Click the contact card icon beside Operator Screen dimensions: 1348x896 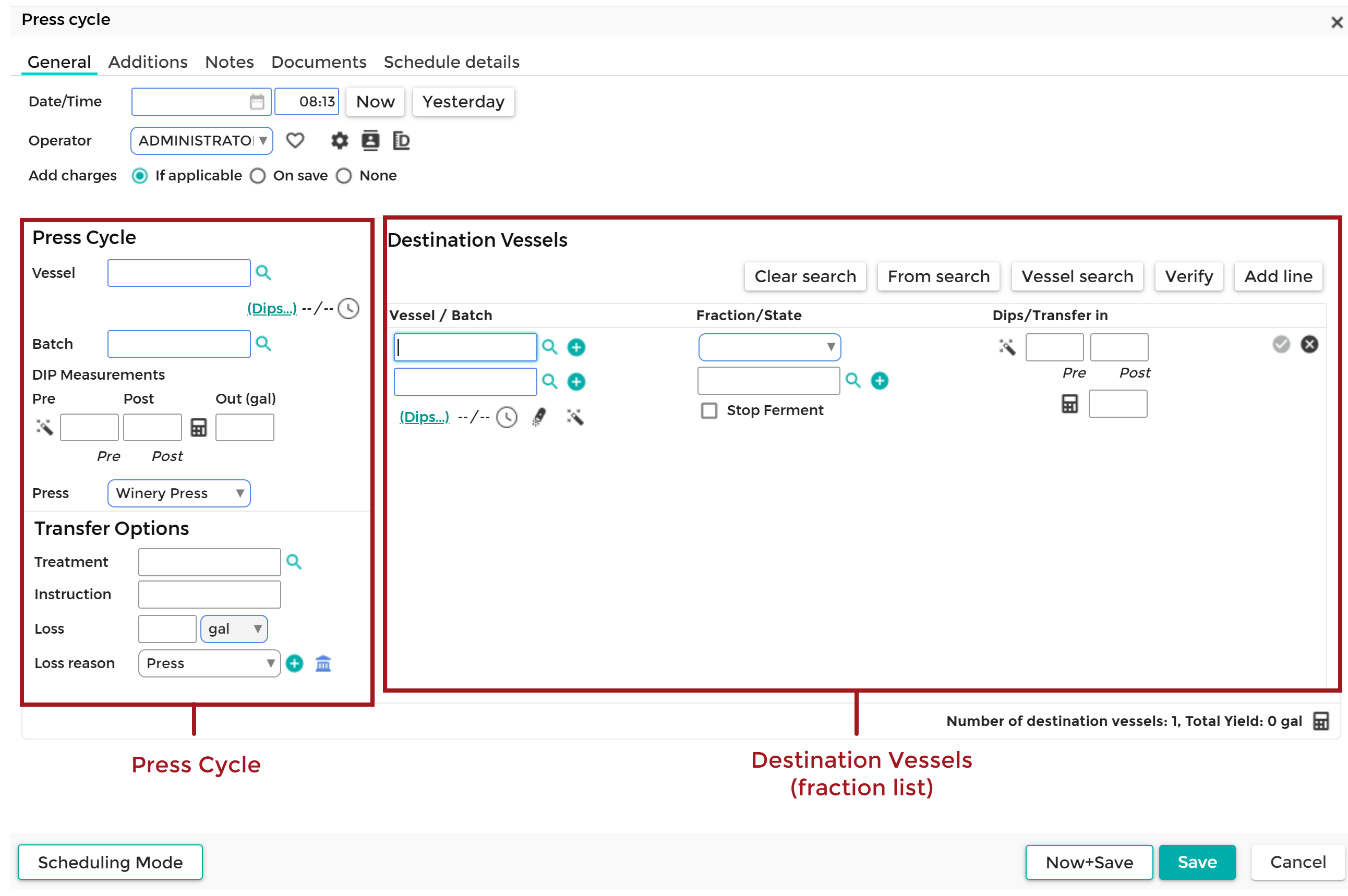point(370,141)
